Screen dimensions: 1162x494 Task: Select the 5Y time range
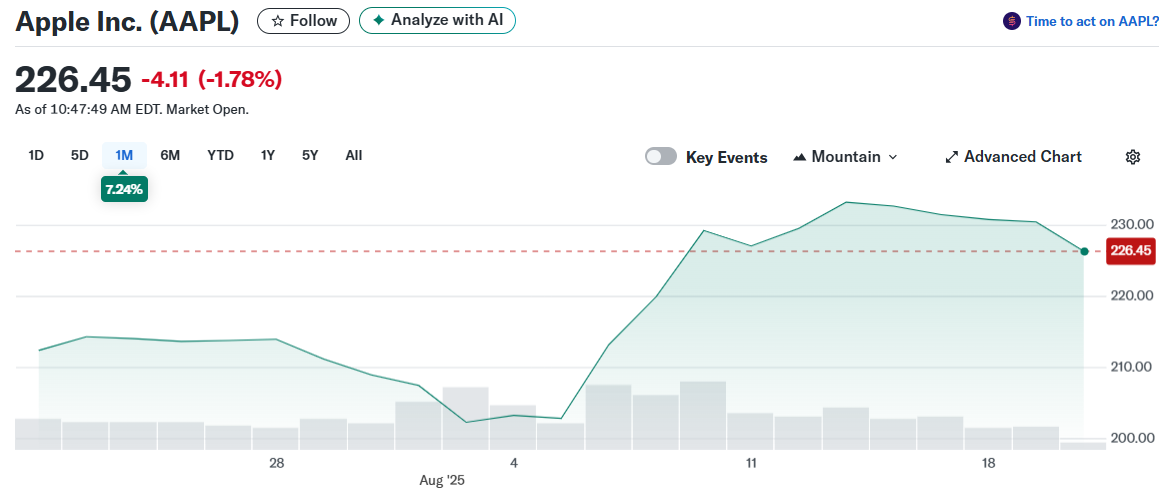310,156
